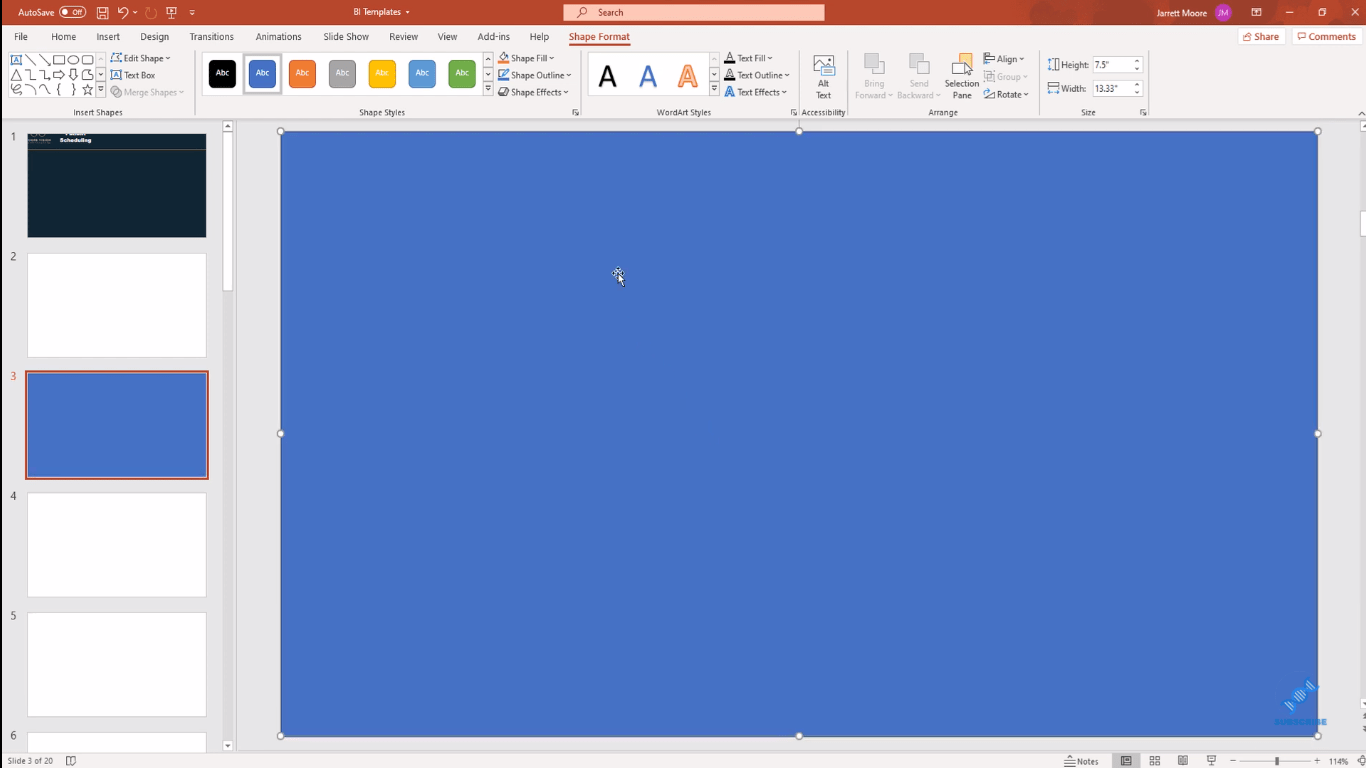The image size is (1366, 768).
Task: Toggle the AutoSave switch
Action: click(x=72, y=12)
